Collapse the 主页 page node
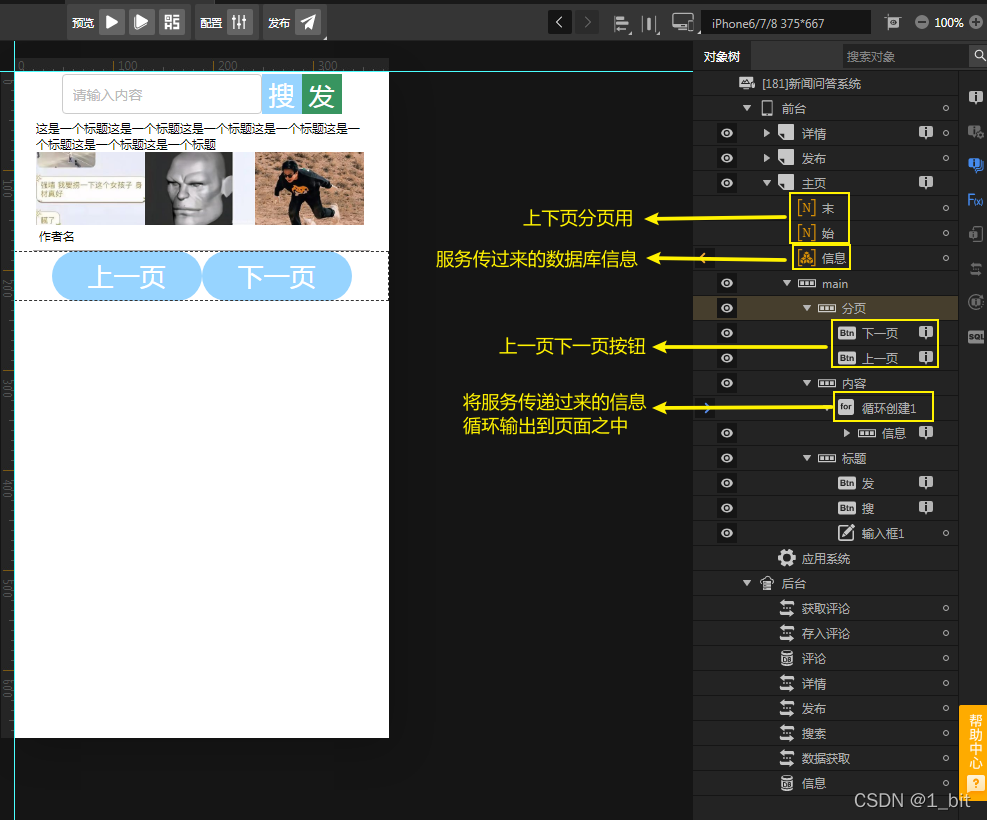The width and height of the screenshot is (987, 820). 767,183
